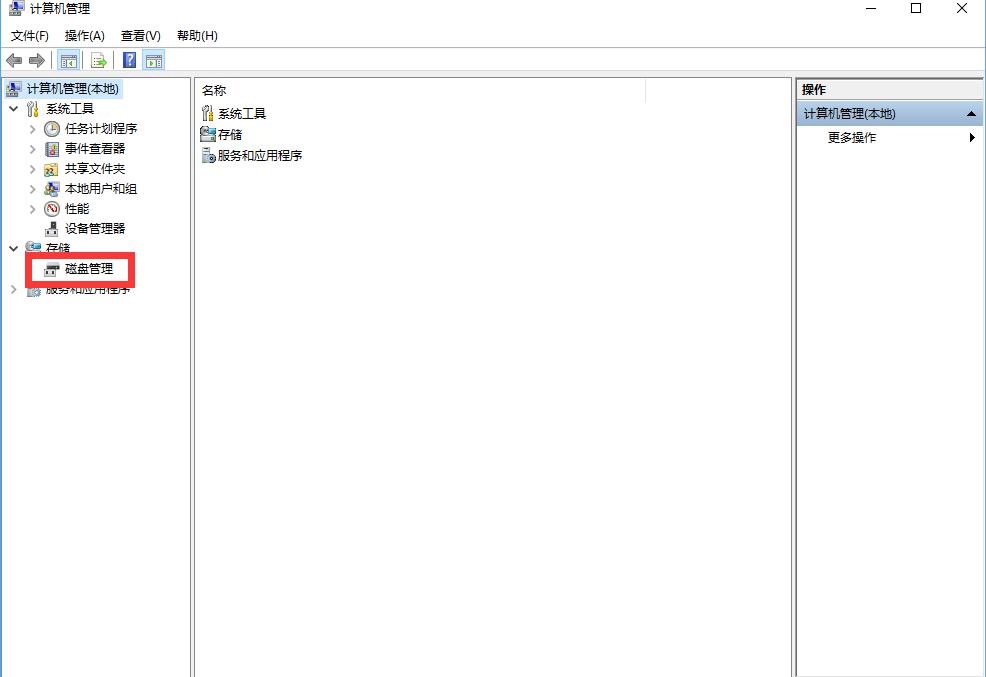Select 任务计划程序 label in the tree
986x677 pixels.
[x=101, y=129]
